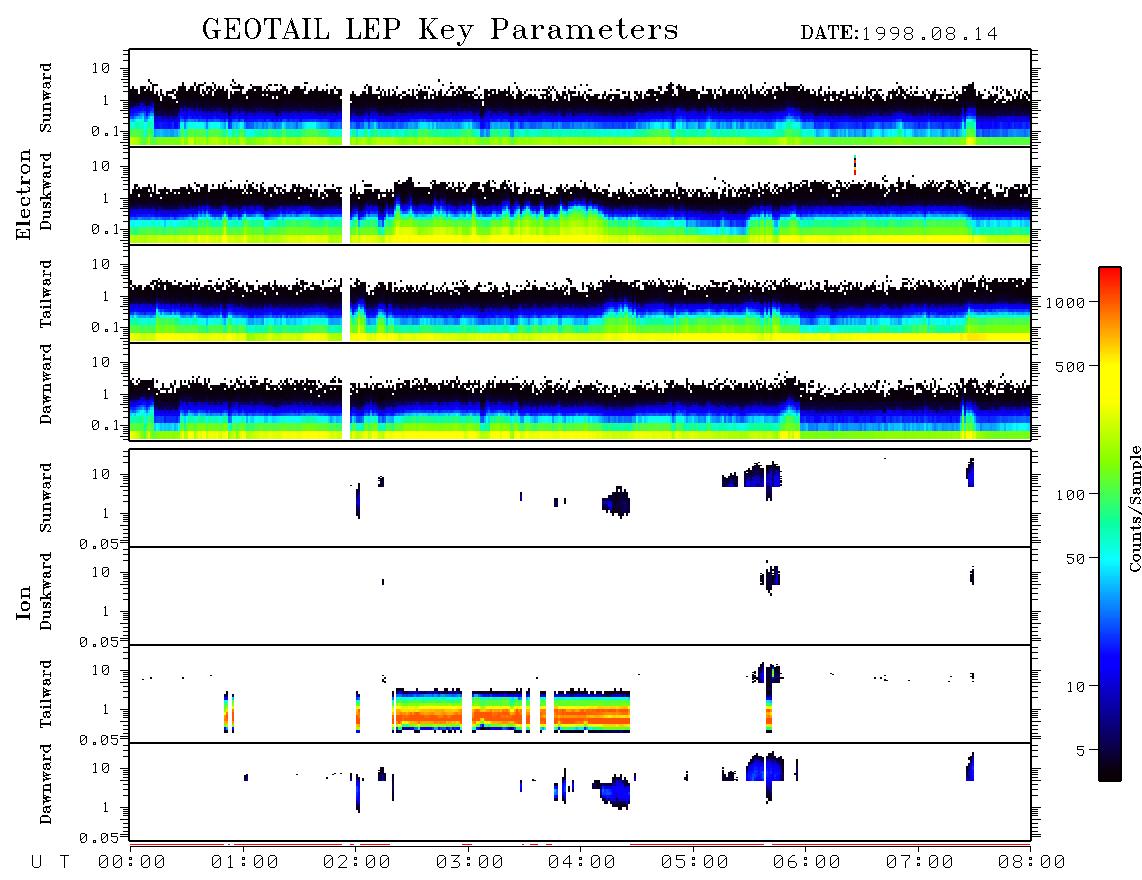Screen dimensions: 1142x880
Task: Click the vertical "Electron" group label
Action: 24,194
